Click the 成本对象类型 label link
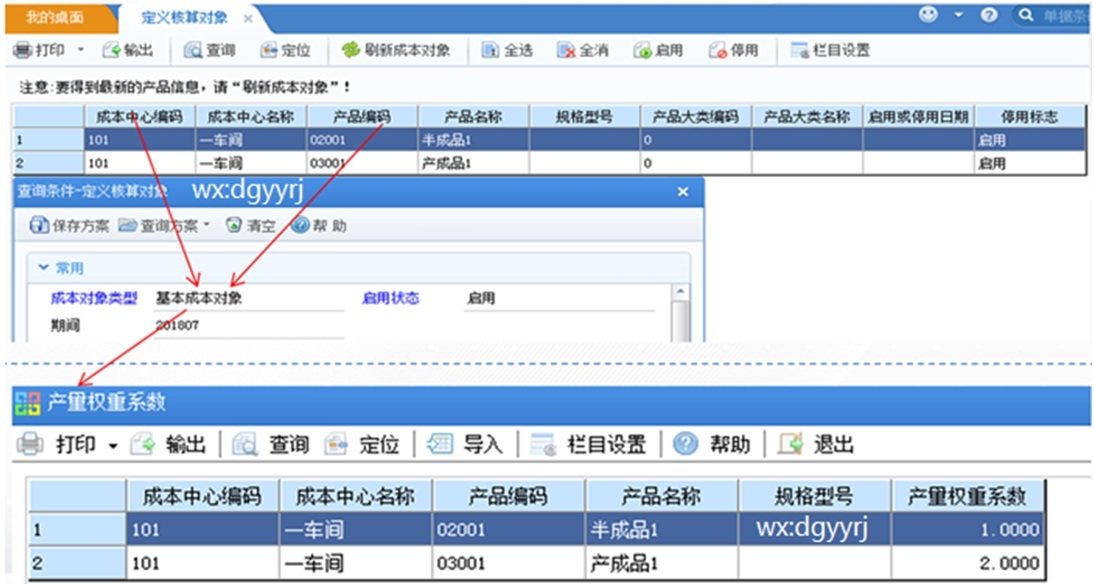This screenshot has width=1094, height=586. click(94, 298)
